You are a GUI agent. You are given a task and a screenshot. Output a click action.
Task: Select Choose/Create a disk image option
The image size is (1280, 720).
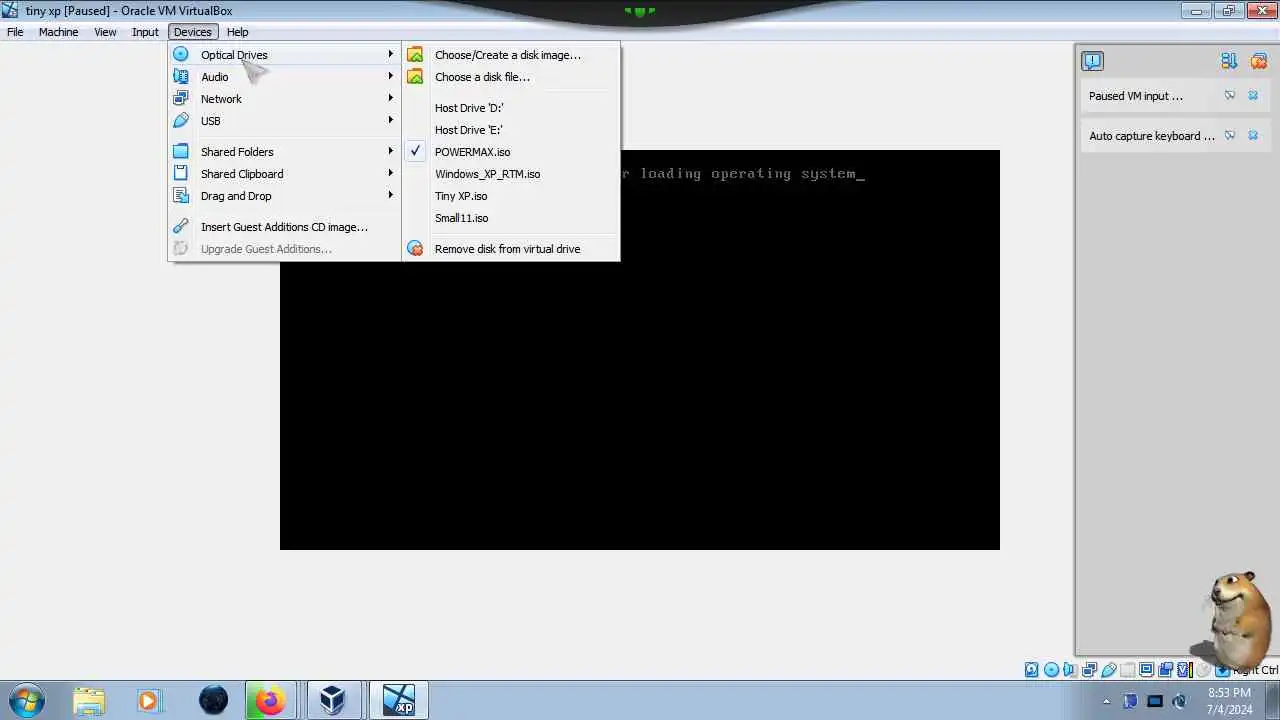511,55
